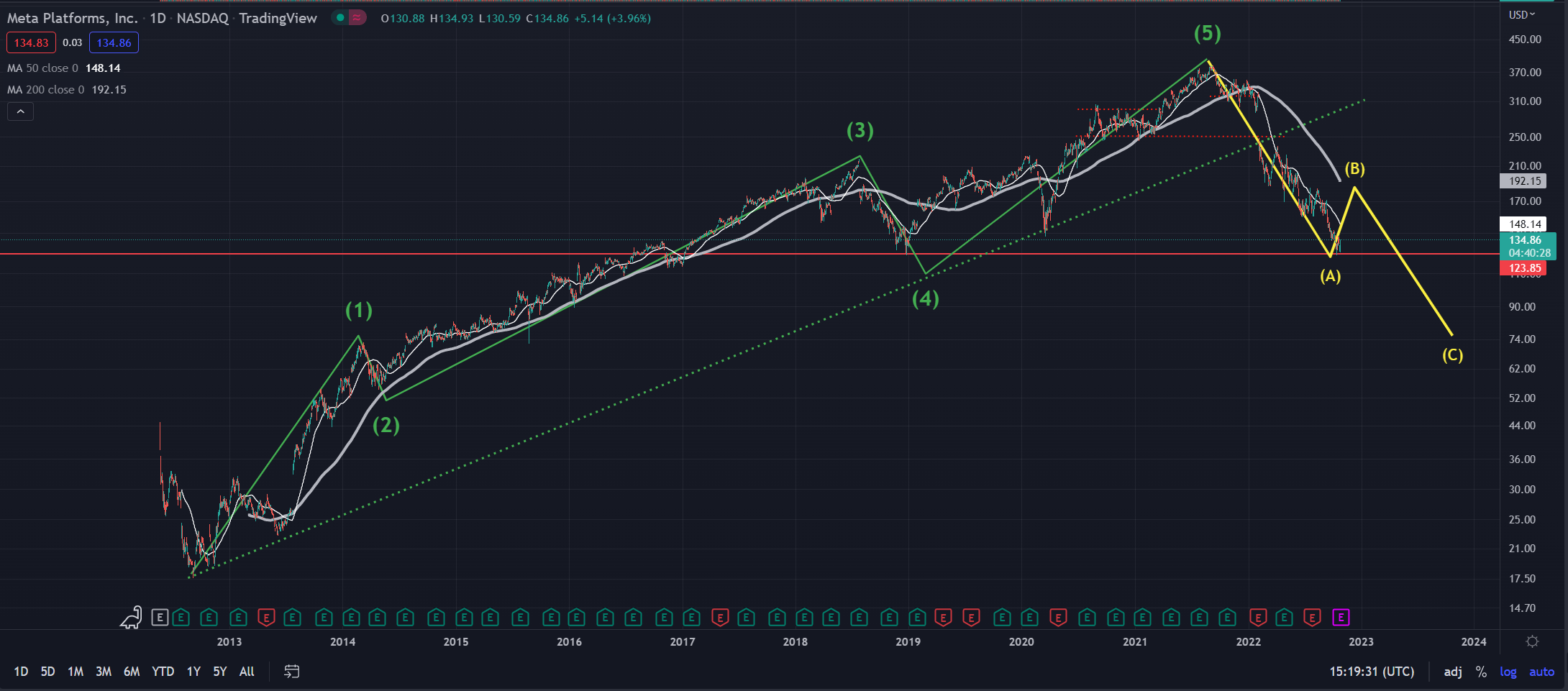The height and width of the screenshot is (691, 1568).
Task: Click the 0.03 spread value
Action: pyautogui.click(x=72, y=42)
